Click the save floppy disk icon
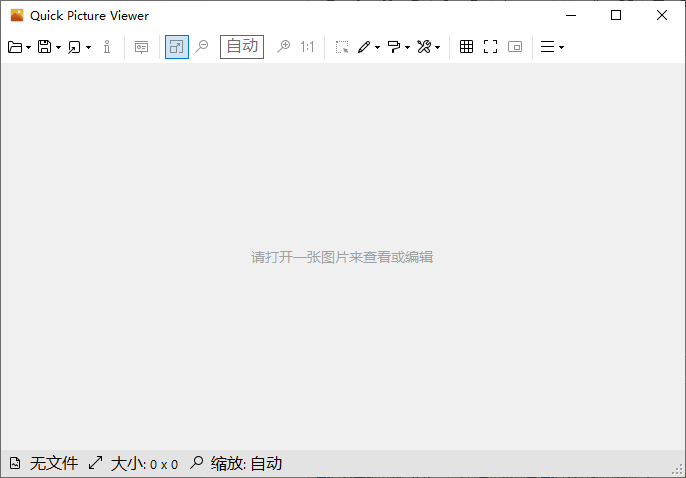The height and width of the screenshot is (478, 686). click(44, 47)
